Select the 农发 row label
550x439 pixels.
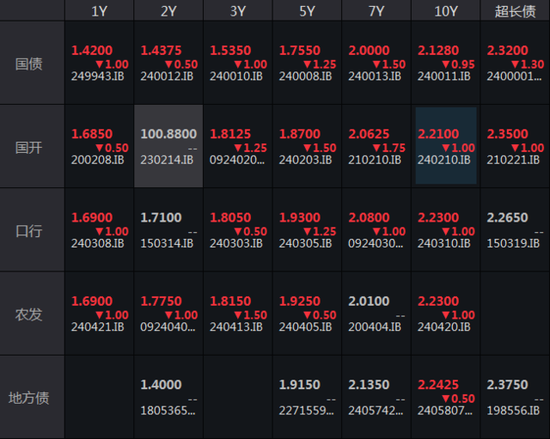coord(29,314)
